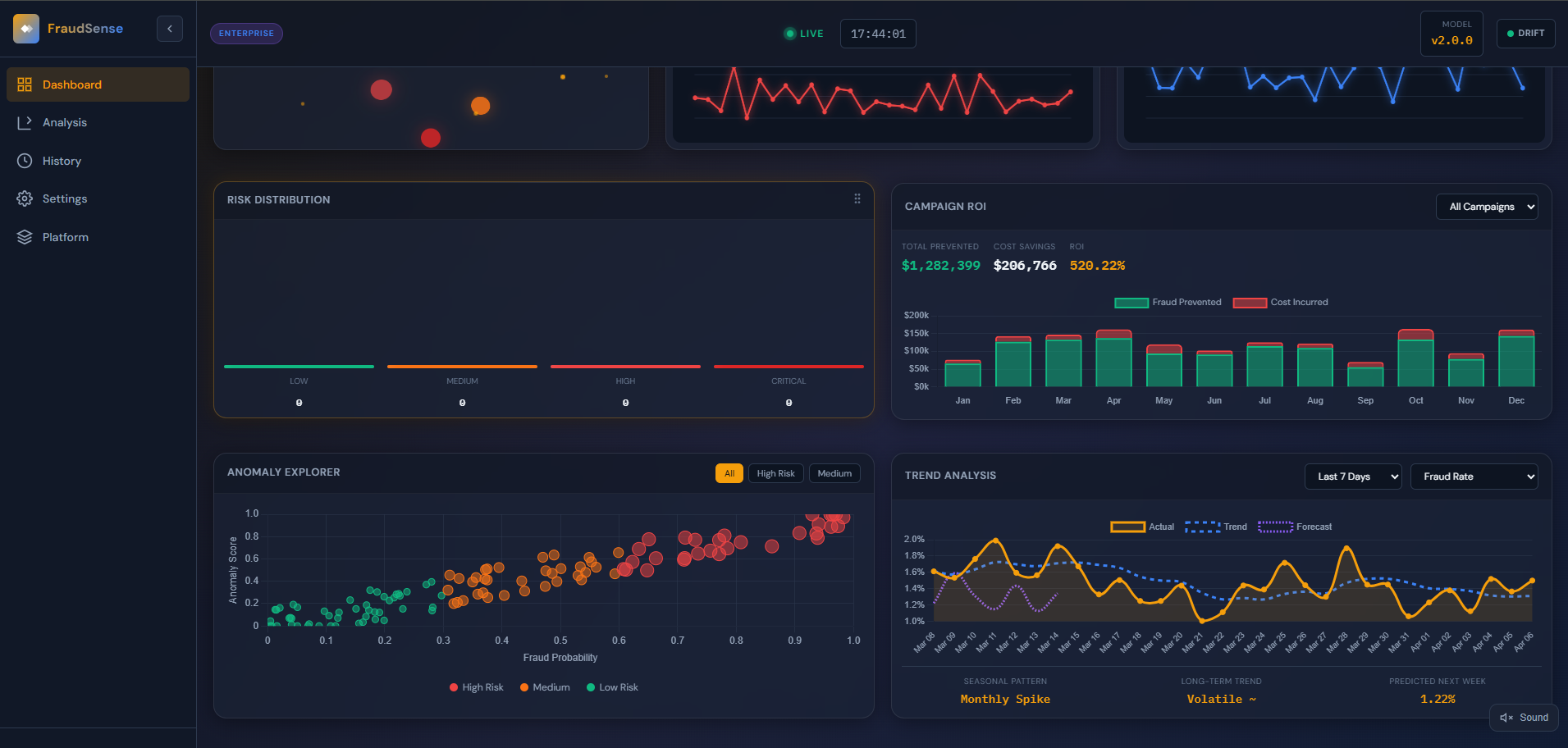Click the Risk Distribution drag handle icon
Image resolution: width=1568 pixels, height=748 pixels.
[857, 198]
